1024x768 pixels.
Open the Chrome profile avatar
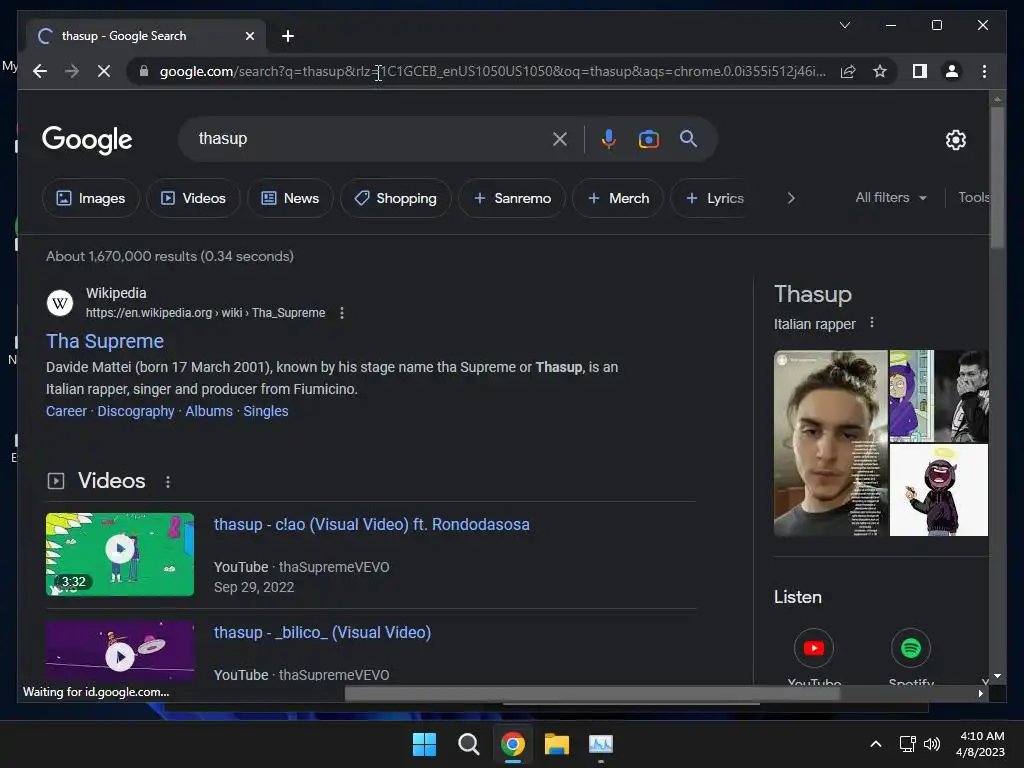click(952, 71)
